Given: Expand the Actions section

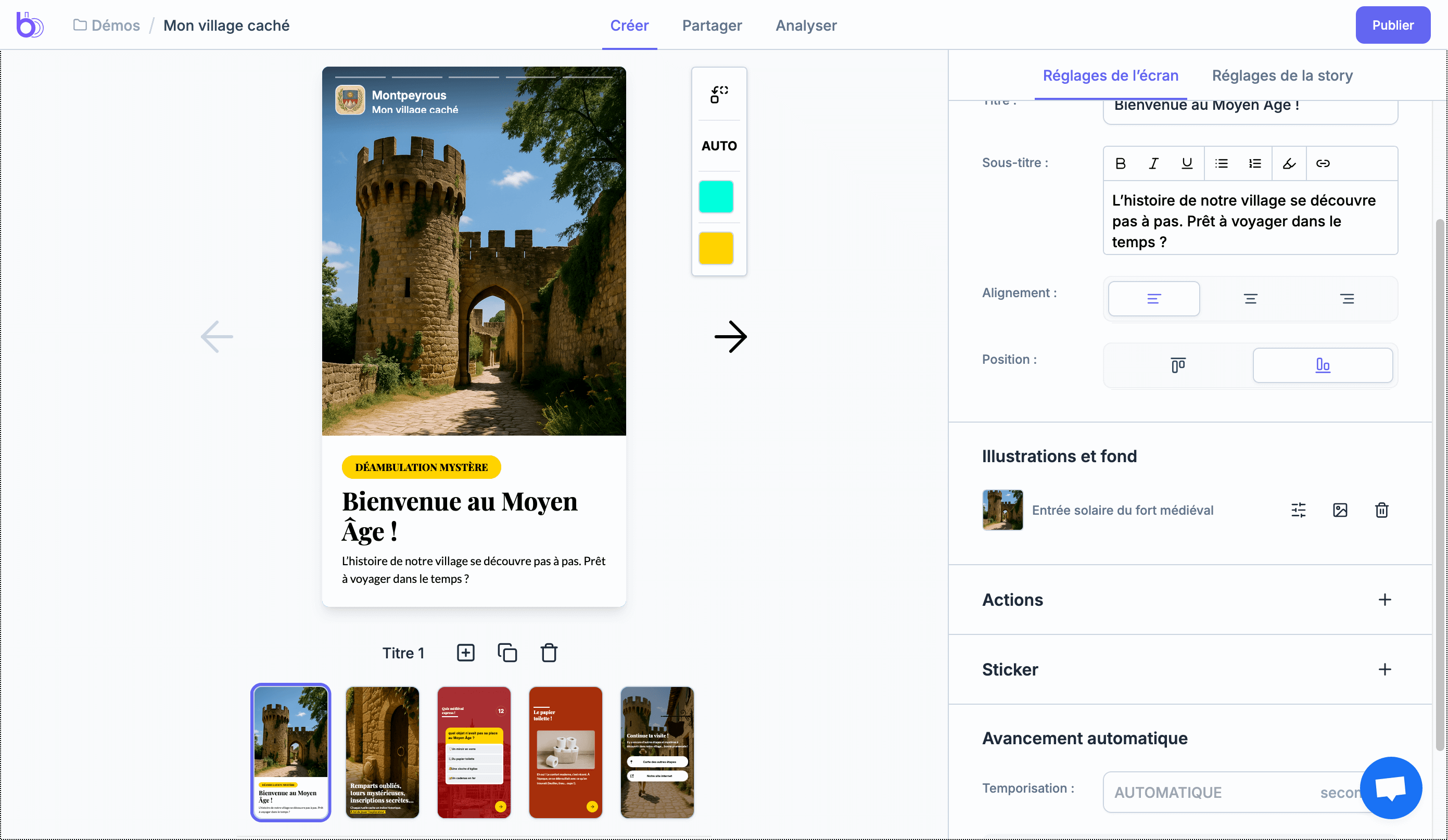Looking at the screenshot, I should pos(1384,599).
